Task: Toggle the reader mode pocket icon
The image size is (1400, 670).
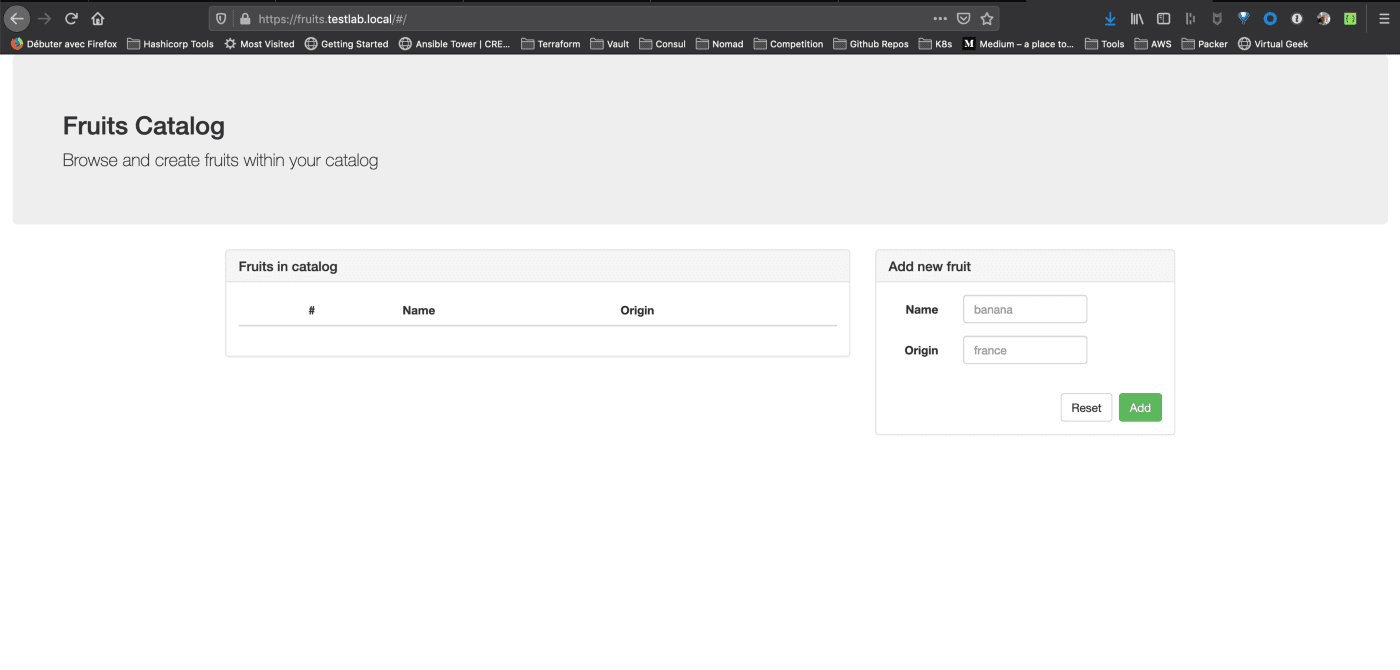Action: (962, 18)
